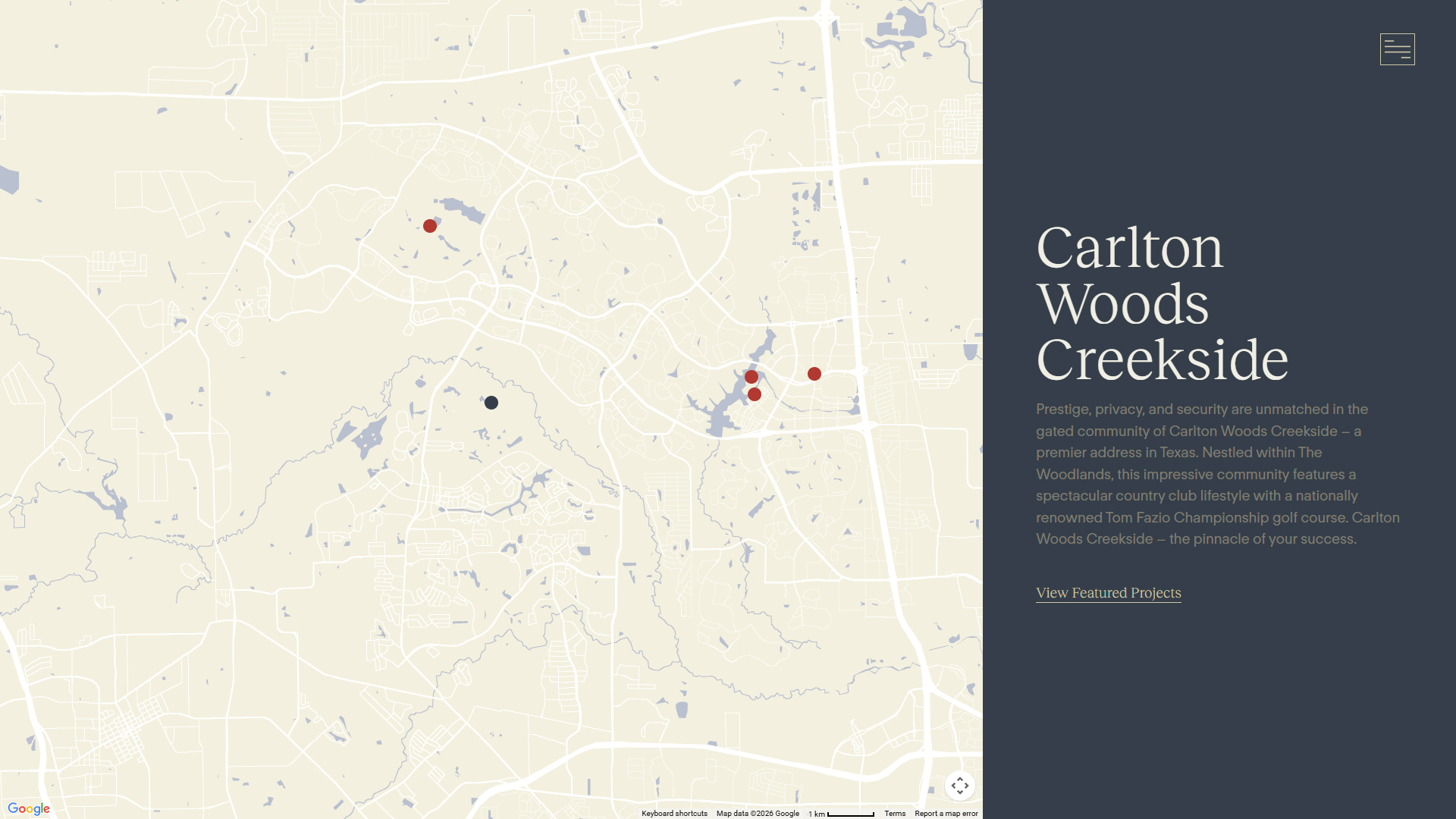Open View Featured Projects link

coord(1109,593)
